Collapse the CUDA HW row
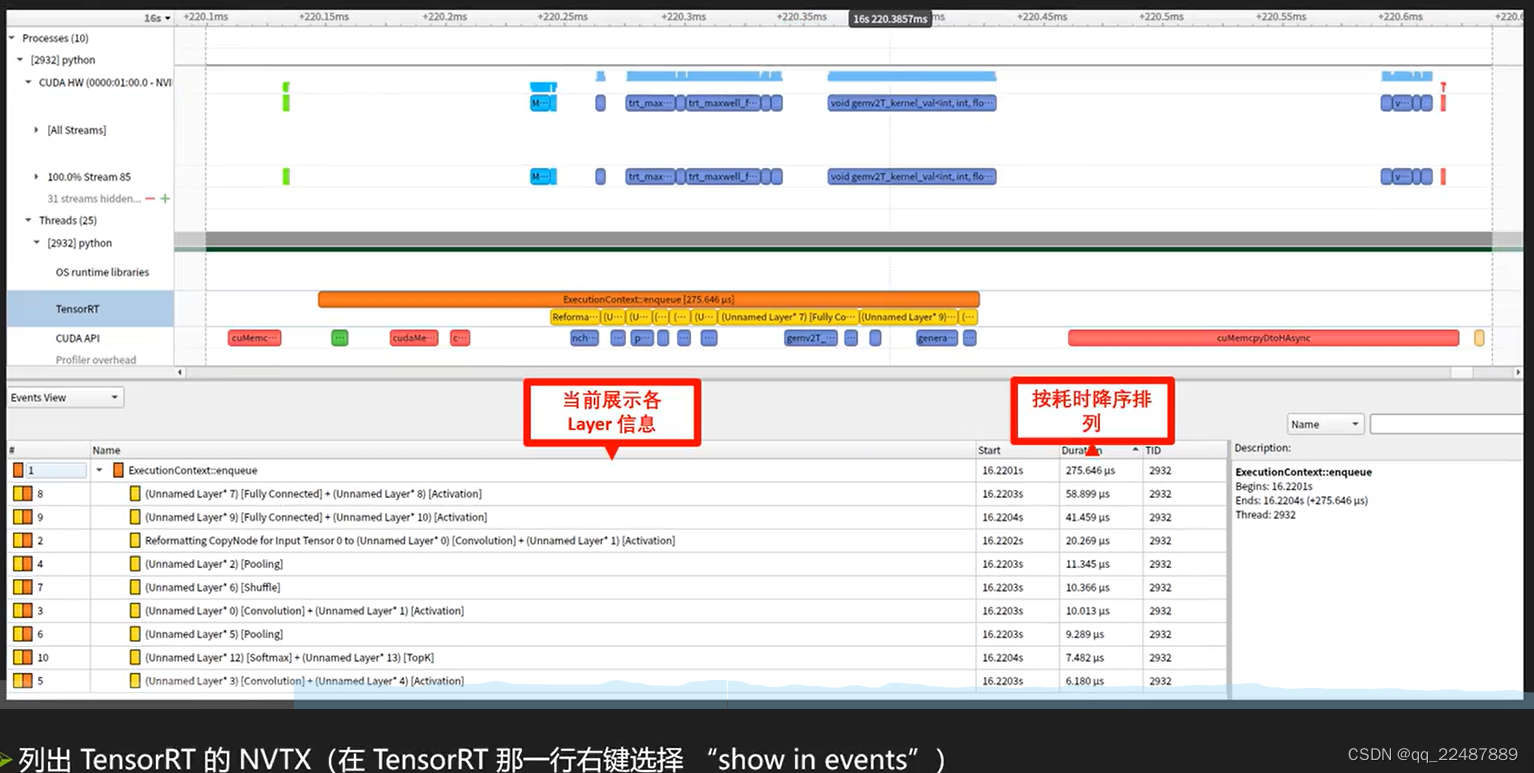Screen dimensions: 1534x773 (x=28, y=82)
